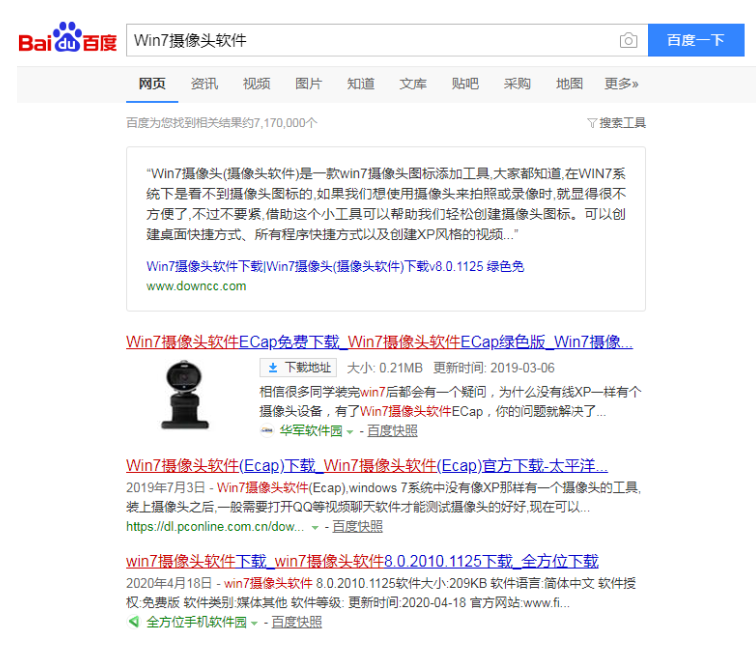
Task: Click the 华军软件园 site logo icon
Action: [266, 431]
